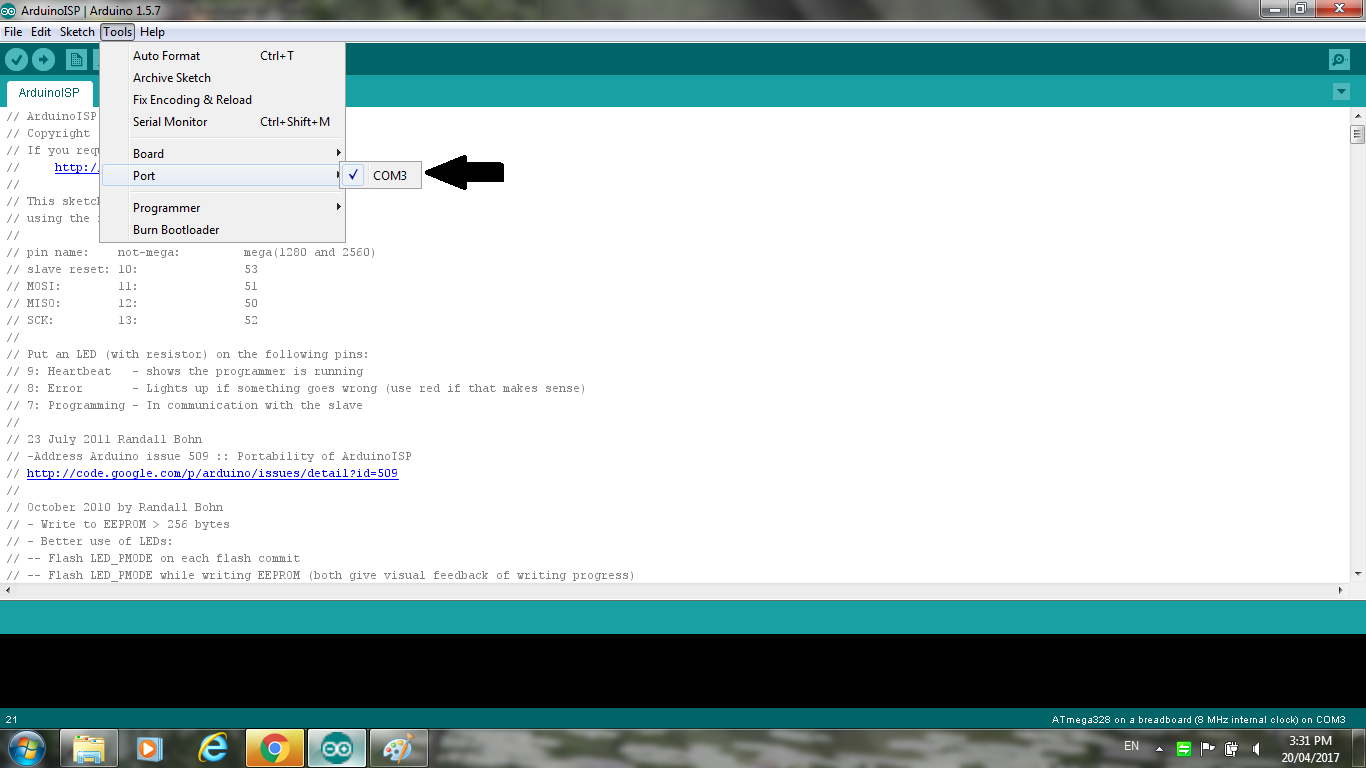Launch Serial Monitor from Tools menu
1366x768 pixels.
point(222,122)
